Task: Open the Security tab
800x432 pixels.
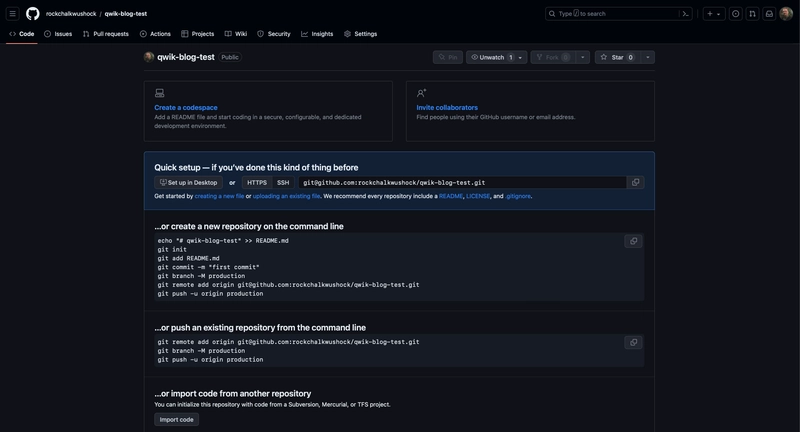Action: coord(274,34)
